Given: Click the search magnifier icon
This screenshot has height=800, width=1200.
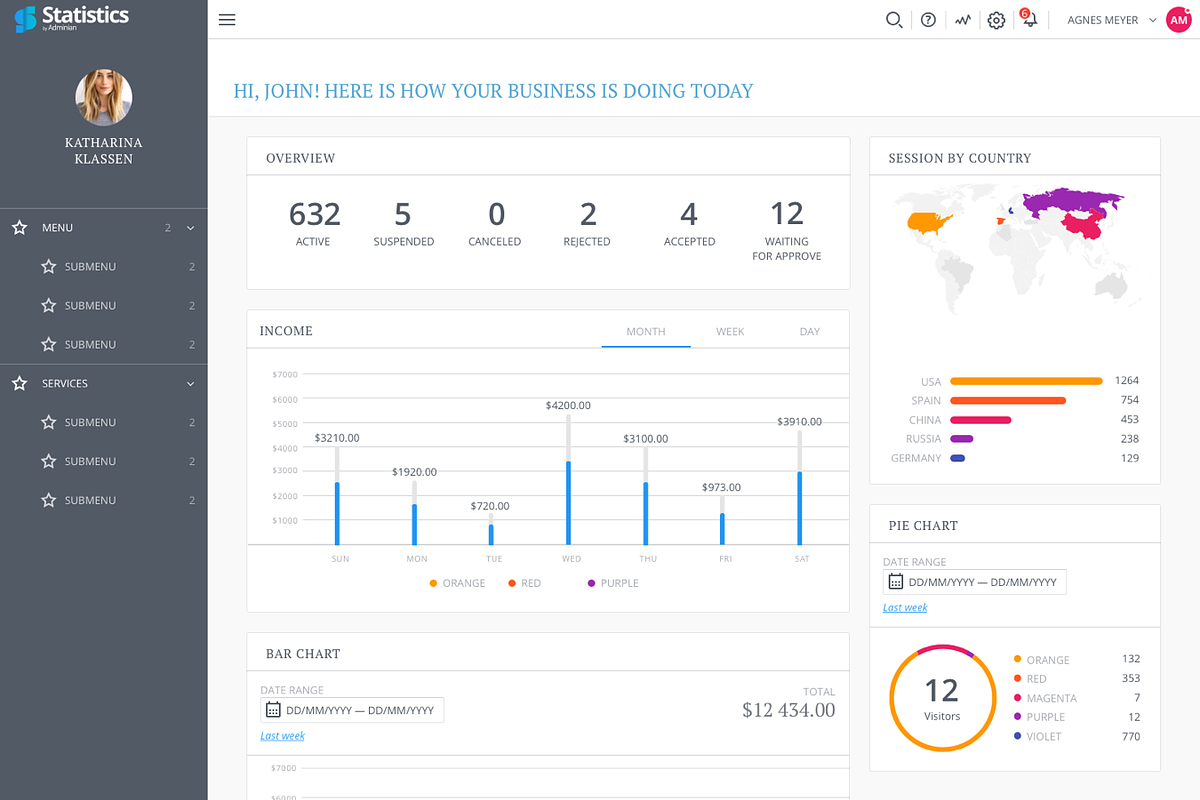Looking at the screenshot, I should click(894, 20).
